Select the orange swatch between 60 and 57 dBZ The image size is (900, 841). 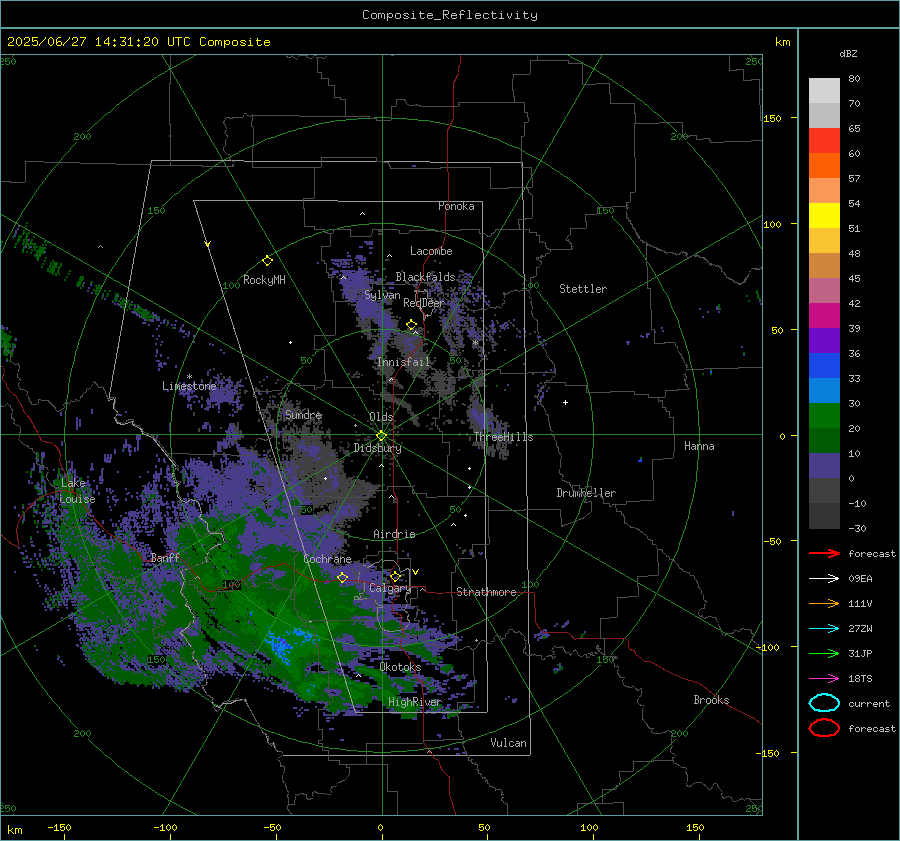(824, 166)
